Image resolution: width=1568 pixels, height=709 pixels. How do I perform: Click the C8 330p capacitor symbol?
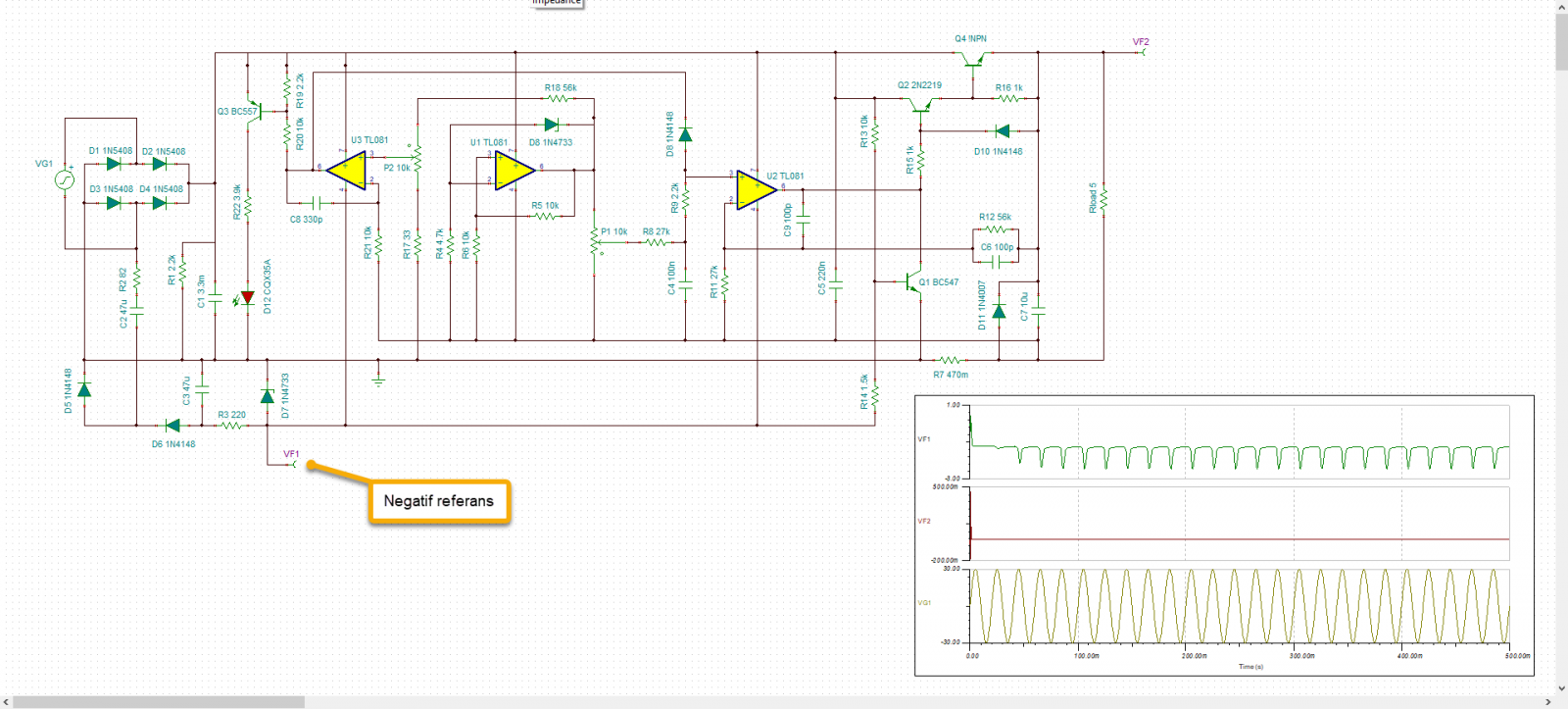pos(317,203)
